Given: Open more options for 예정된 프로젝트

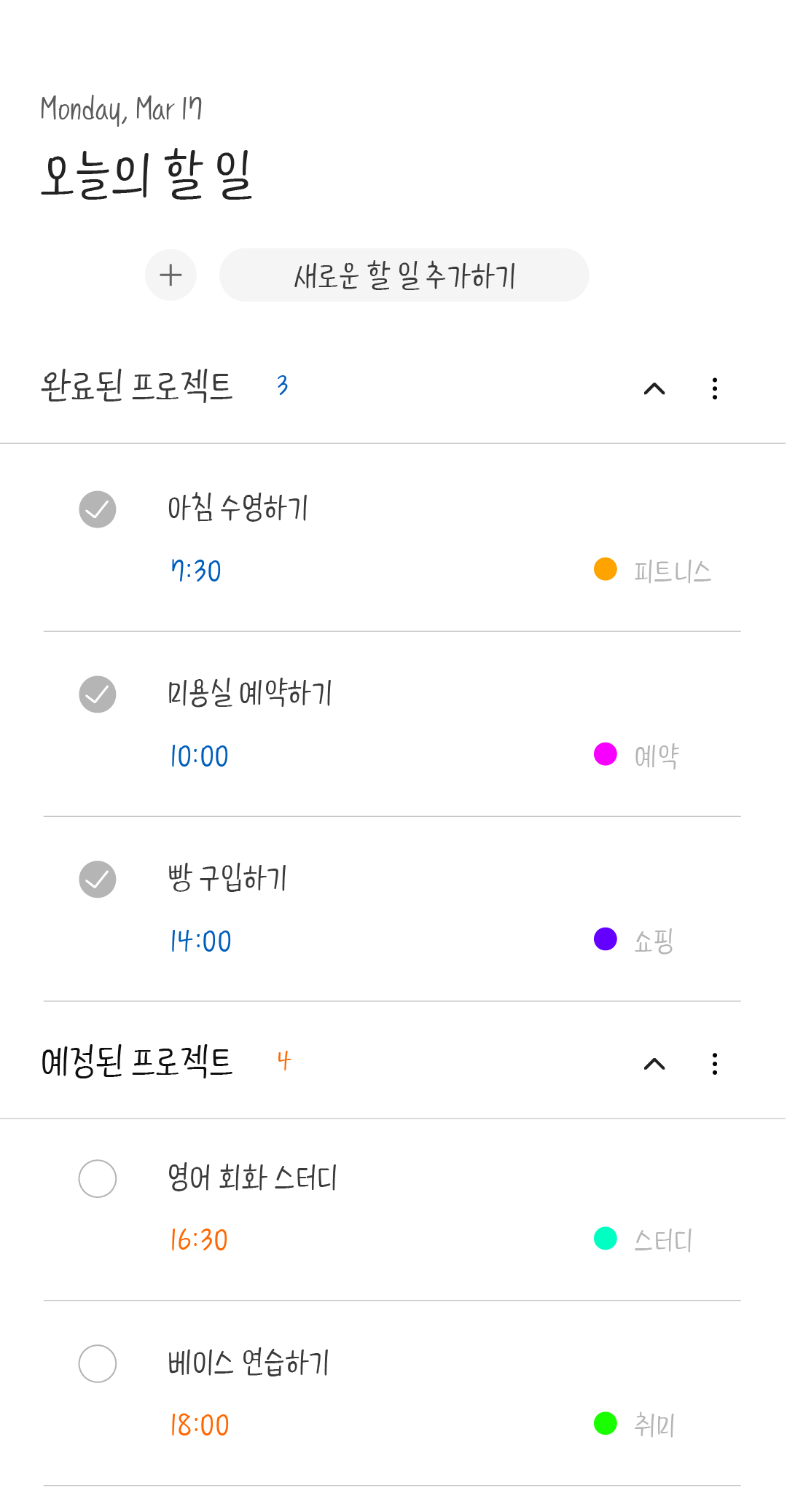Looking at the screenshot, I should pos(715,1064).
